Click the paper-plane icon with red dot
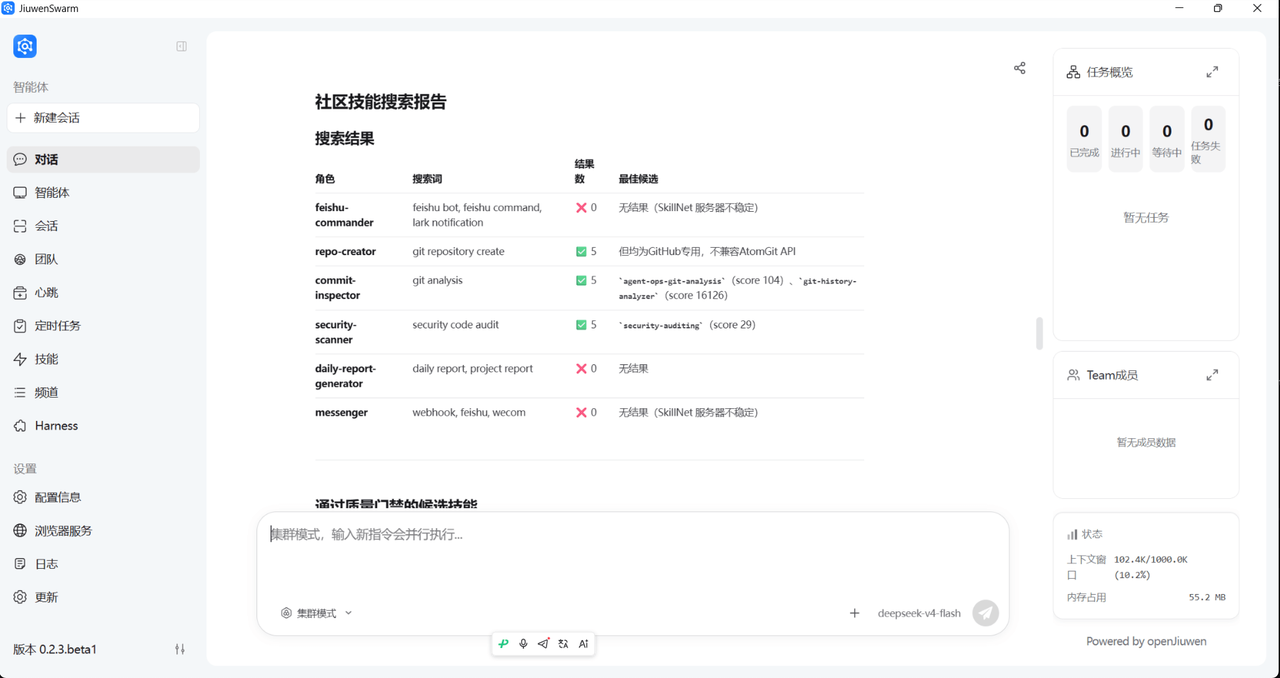The height and width of the screenshot is (678, 1280). tap(543, 644)
